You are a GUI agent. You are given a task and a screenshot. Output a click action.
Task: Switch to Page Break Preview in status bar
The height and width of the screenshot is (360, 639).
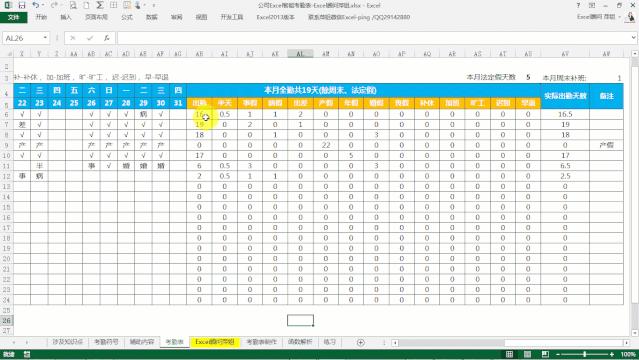coord(545,354)
